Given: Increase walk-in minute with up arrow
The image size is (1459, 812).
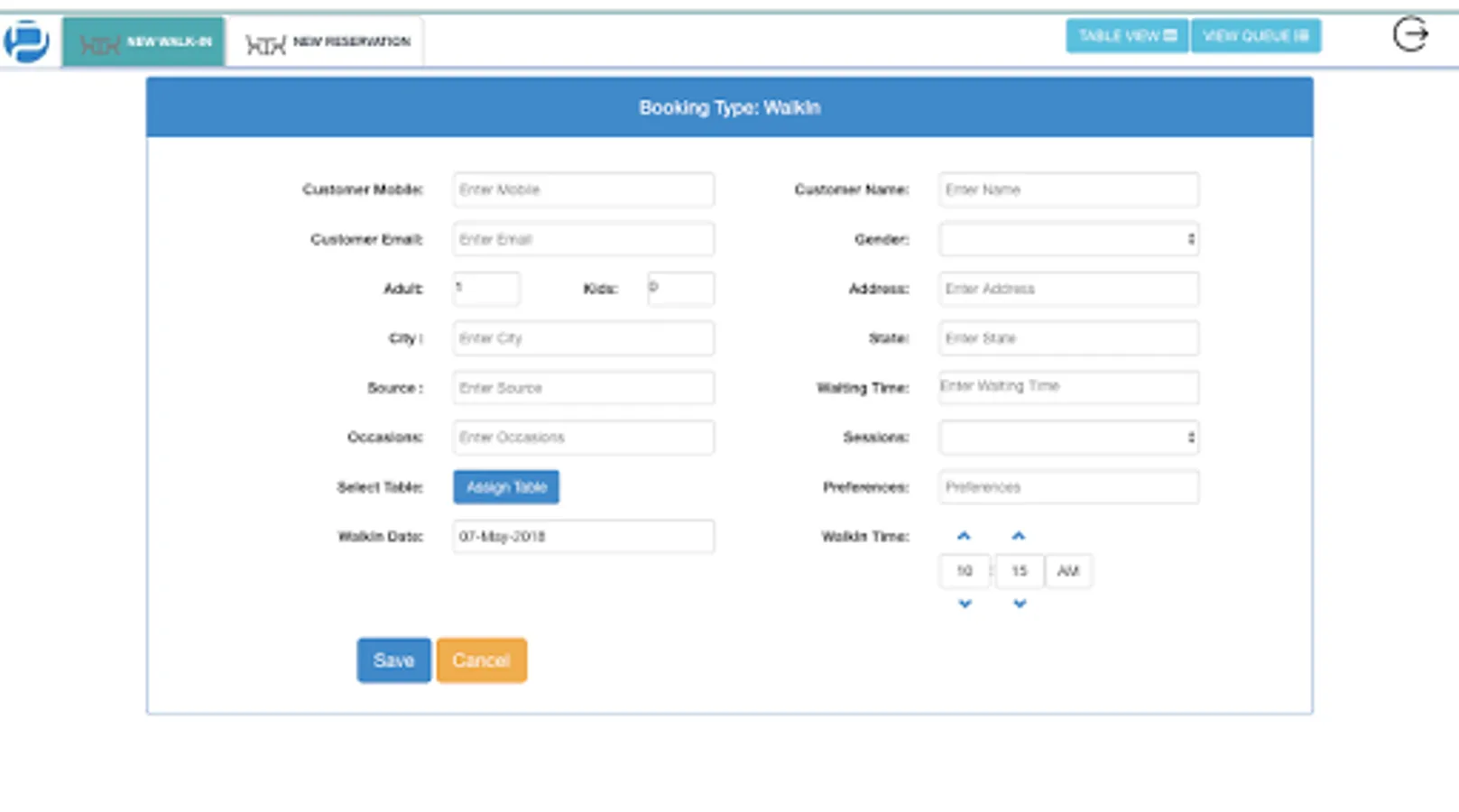Looking at the screenshot, I should (x=1019, y=536).
